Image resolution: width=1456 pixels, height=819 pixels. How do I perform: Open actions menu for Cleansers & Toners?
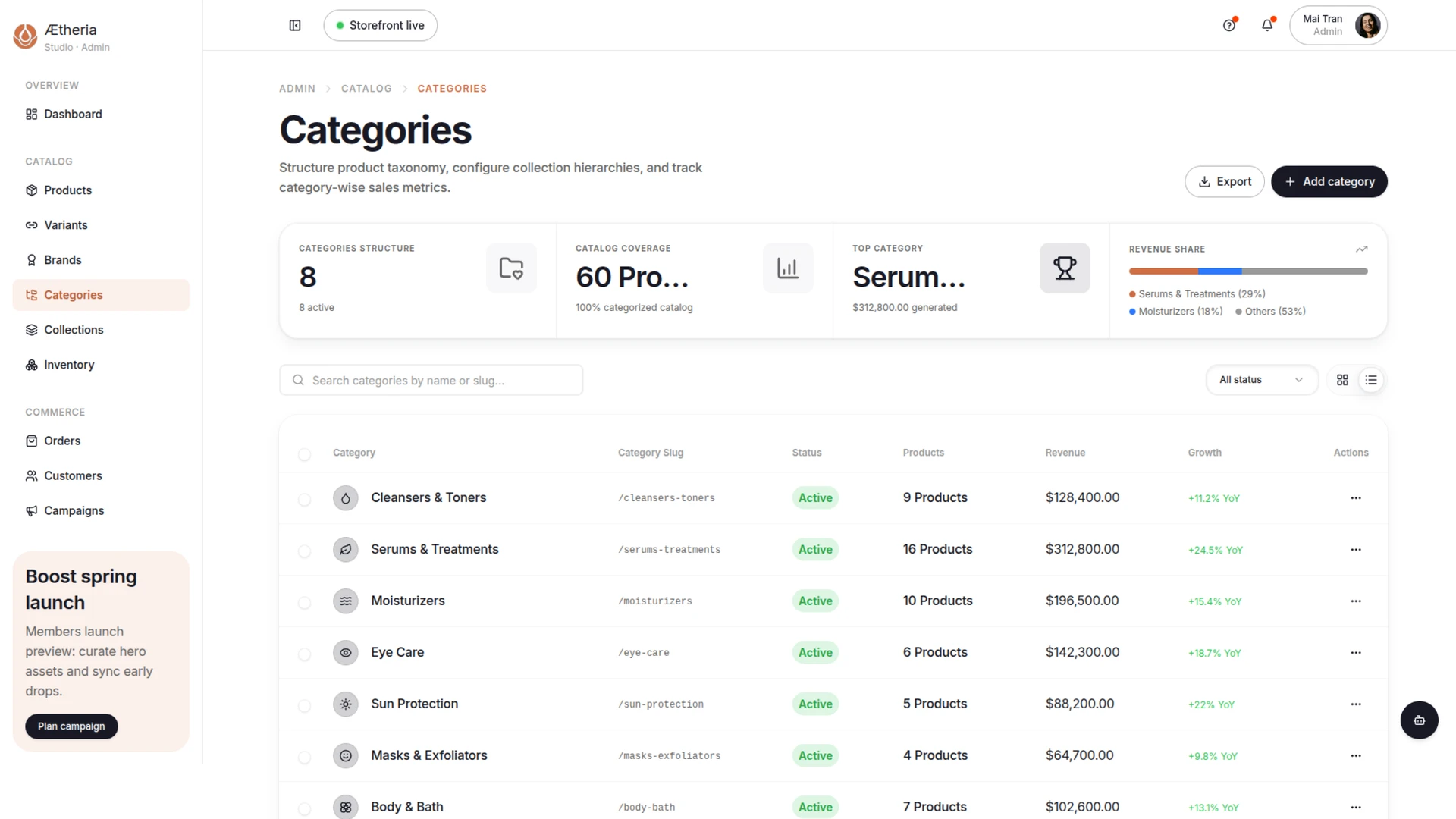tap(1356, 498)
